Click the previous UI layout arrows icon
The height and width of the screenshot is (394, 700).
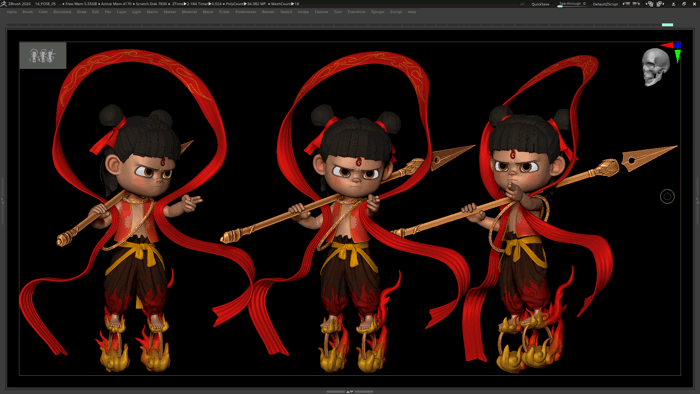[x=626, y=4]
